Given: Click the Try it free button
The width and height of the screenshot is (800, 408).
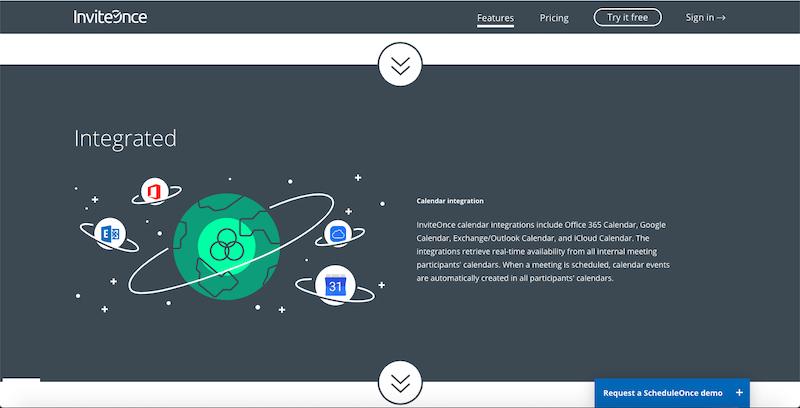Looking at the screenshot, I should [628, 17].
